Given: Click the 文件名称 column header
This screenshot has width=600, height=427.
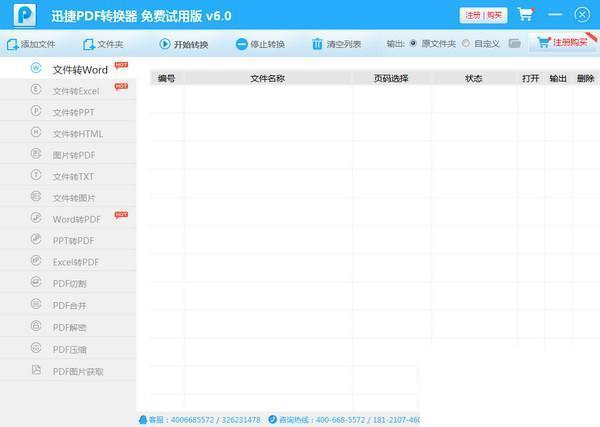Looking at the screenshot, I should coord(267,78).
